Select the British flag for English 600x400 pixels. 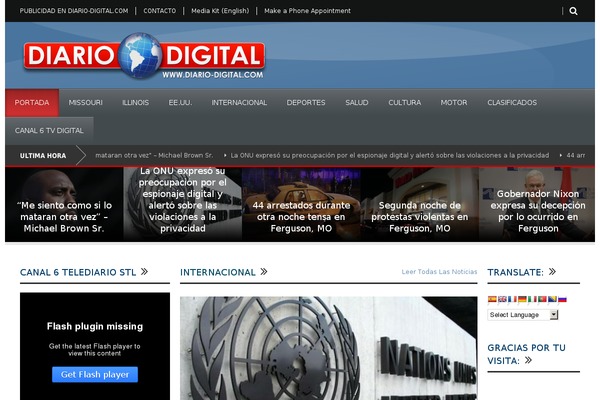502,299
